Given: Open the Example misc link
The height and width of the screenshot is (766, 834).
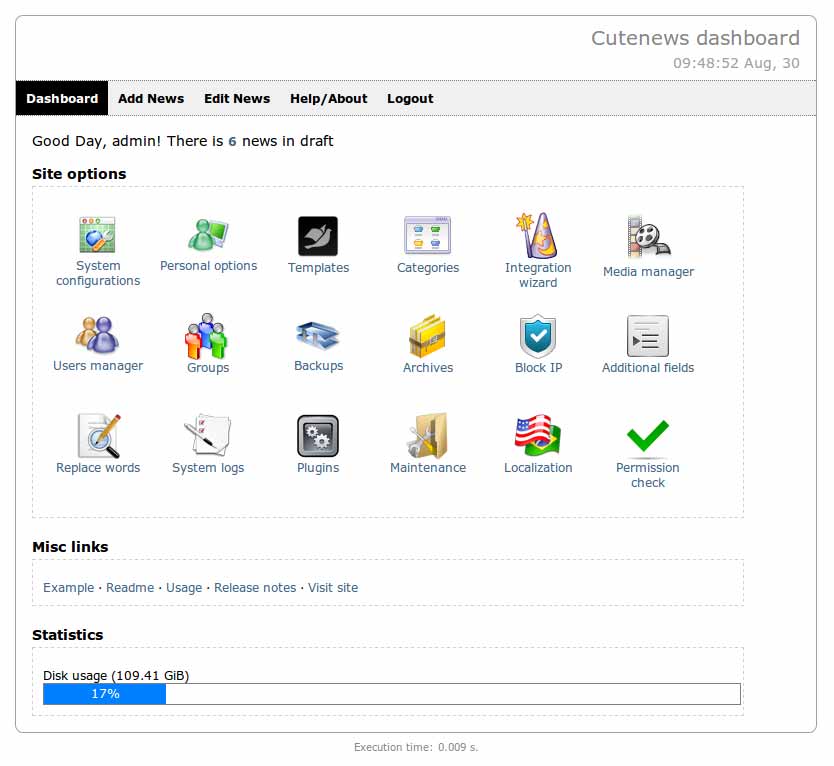Looking at the screenshot, I should [x=69, y=588].
